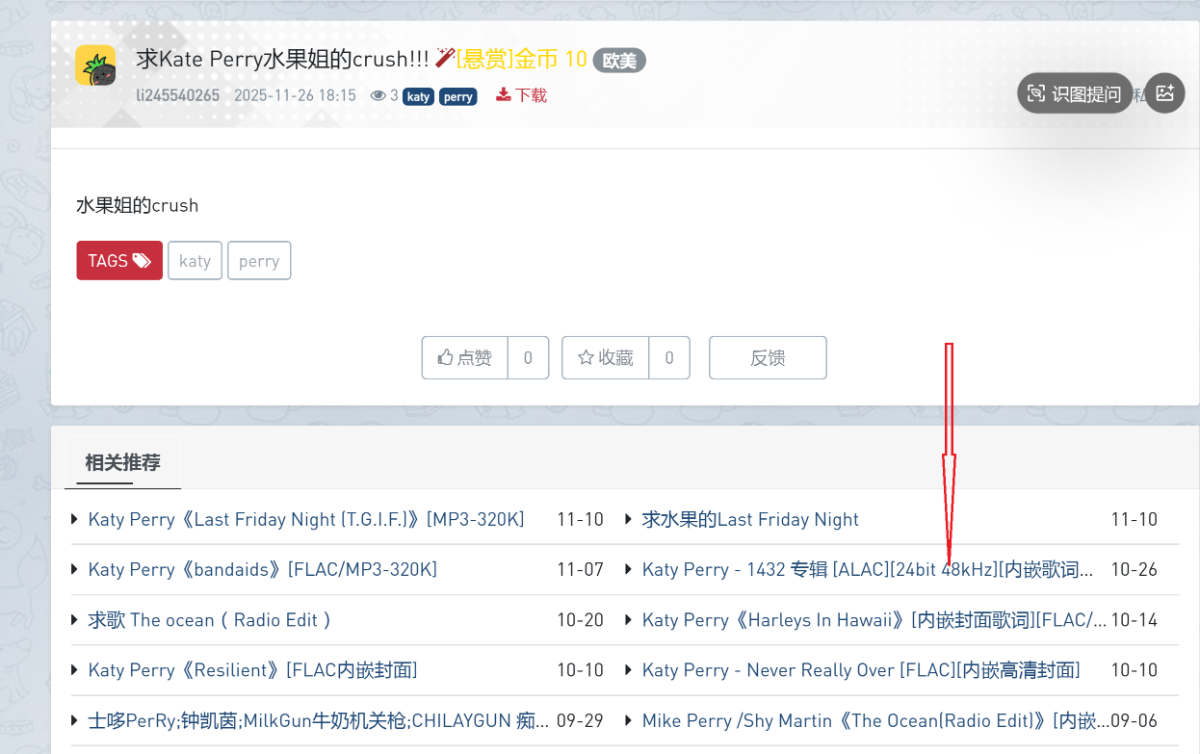Screen dimensions: 1200x754
Task: Click arrow bullet beside Katy Perry Resilient
Action: click(x=75, y=670)
